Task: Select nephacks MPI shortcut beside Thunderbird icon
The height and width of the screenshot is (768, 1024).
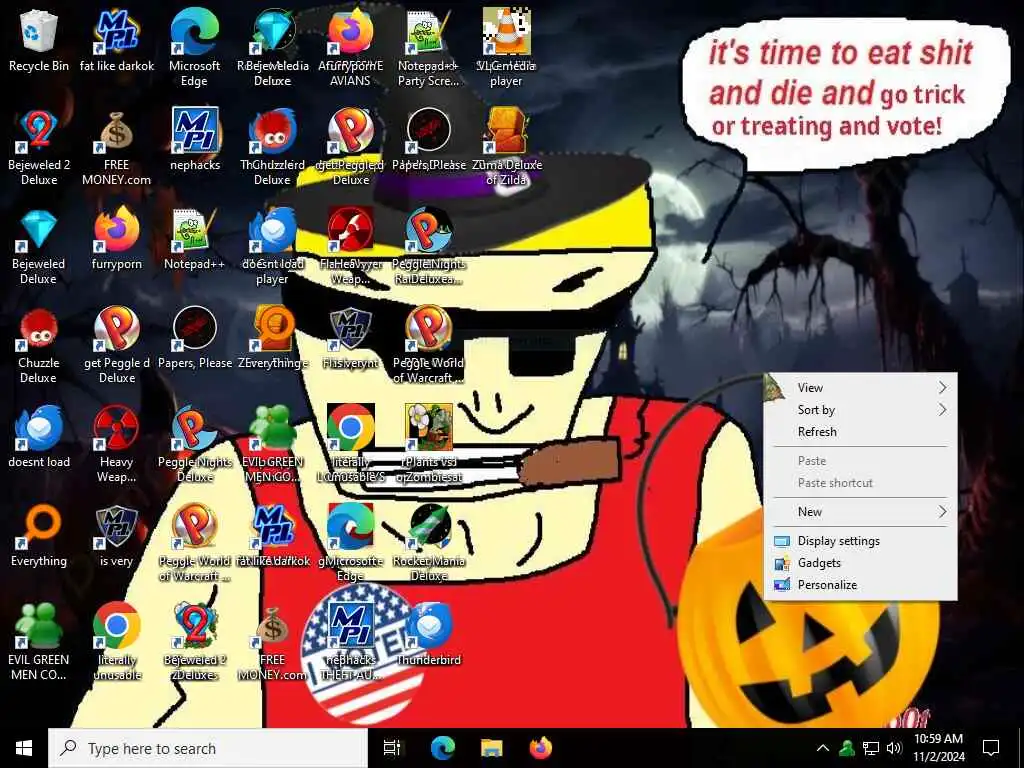Action: point(351,641)
